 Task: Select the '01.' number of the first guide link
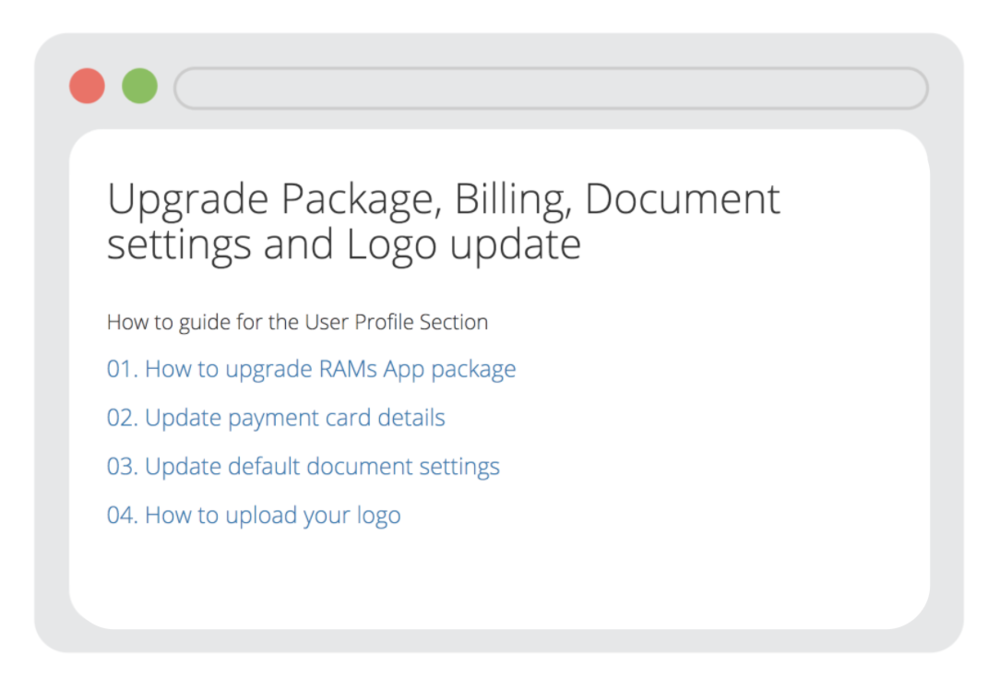point(122,369)
